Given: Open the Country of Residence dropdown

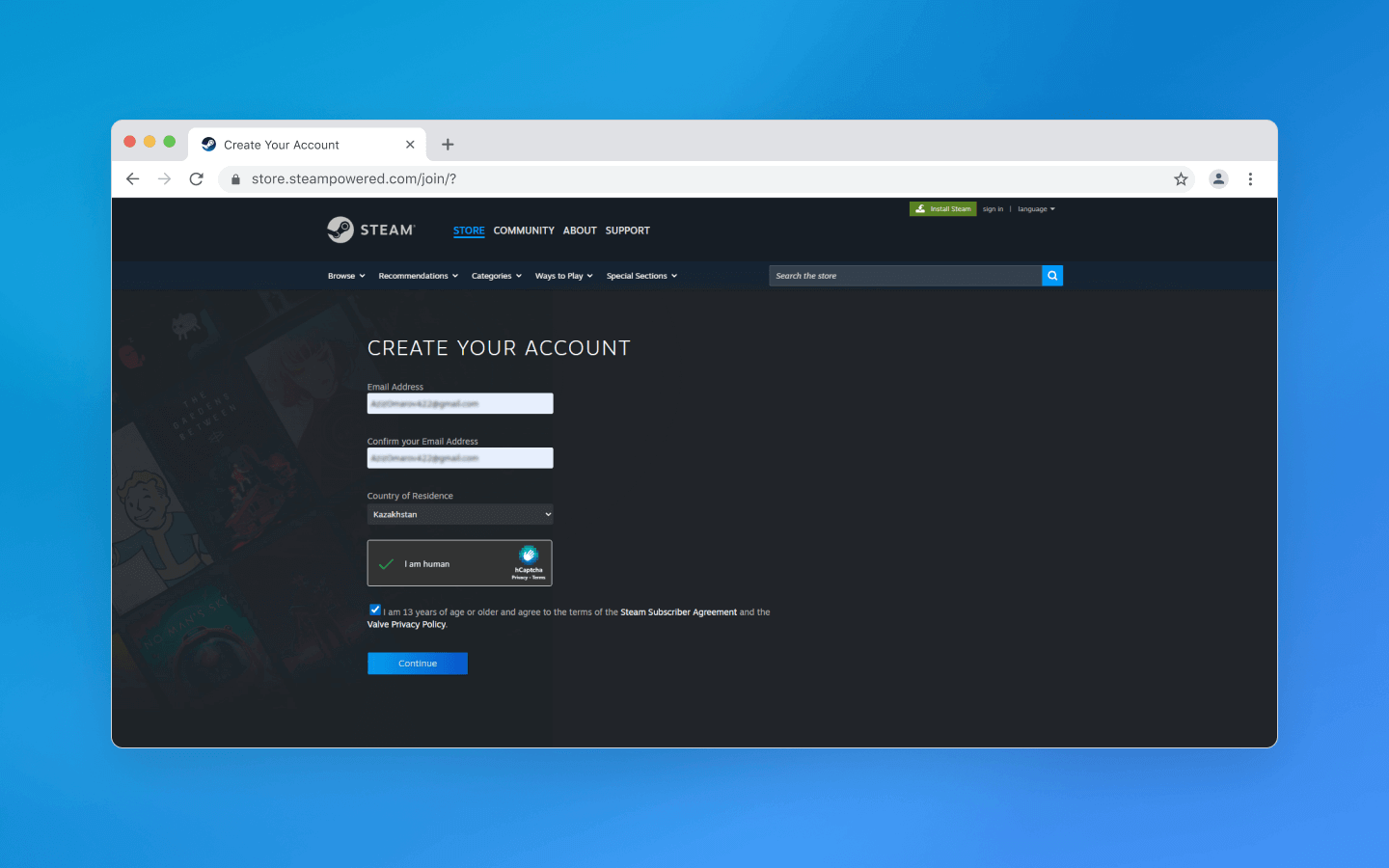Looking at the screenshot, I should click(x=459, y=514).
